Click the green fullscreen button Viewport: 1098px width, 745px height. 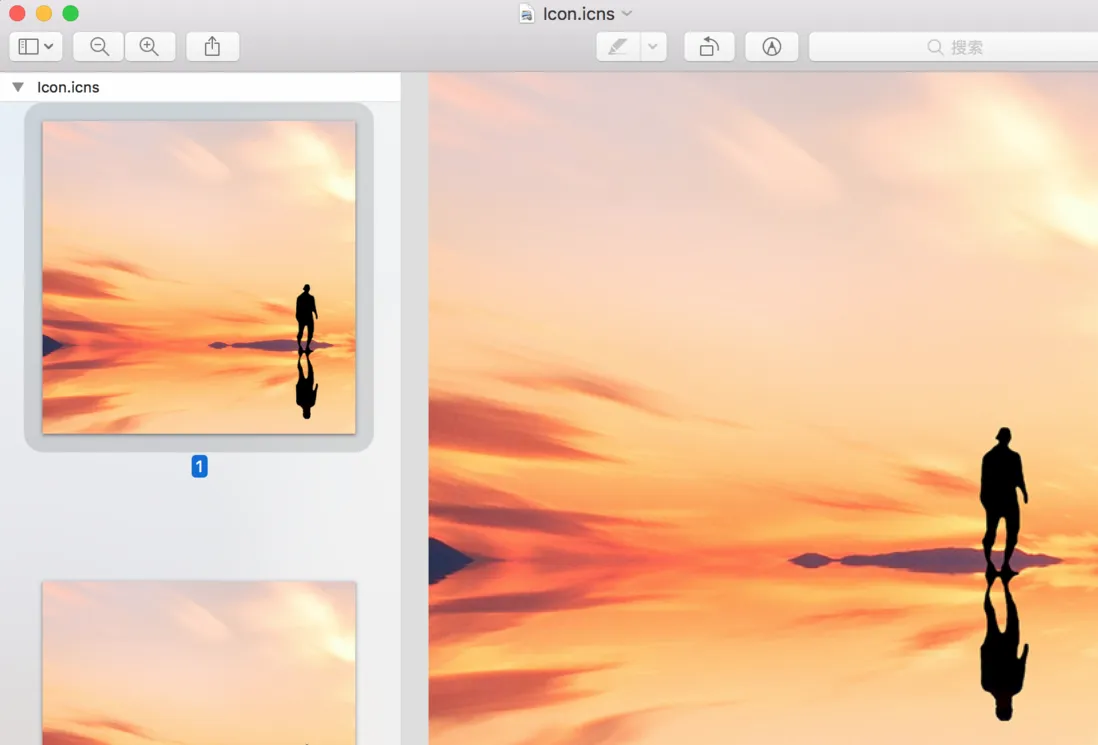(x=71, y=13)
